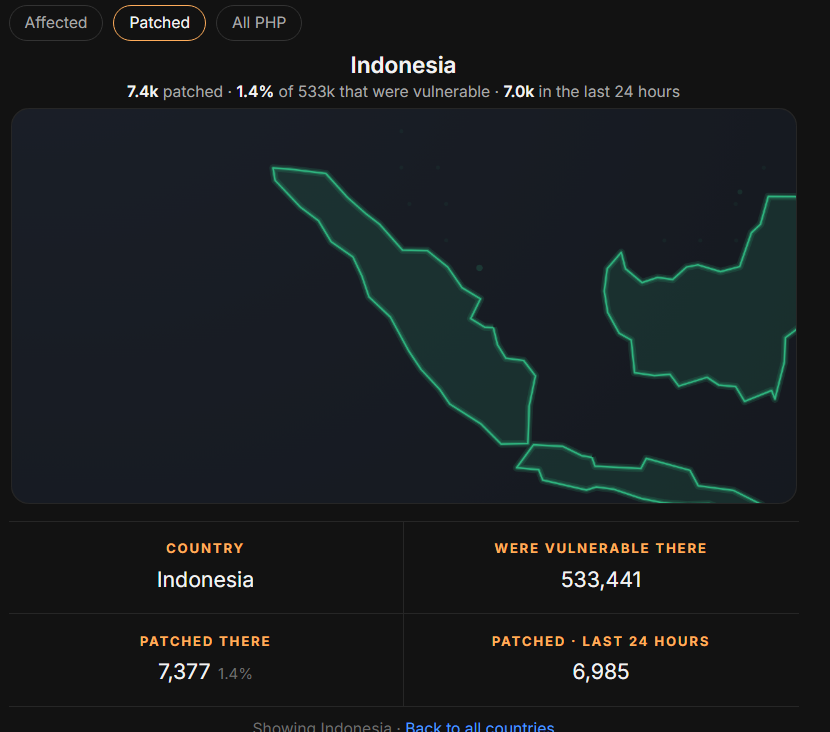
Task: Click the Indonesia map heading
Action: coord(403,65)
